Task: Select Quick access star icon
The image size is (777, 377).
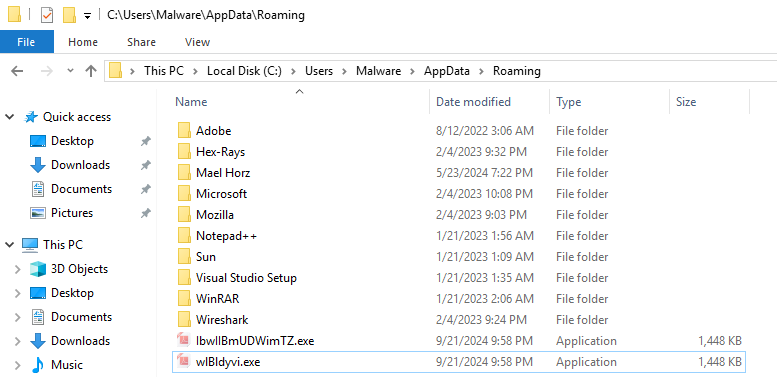Action: (31, 117)
